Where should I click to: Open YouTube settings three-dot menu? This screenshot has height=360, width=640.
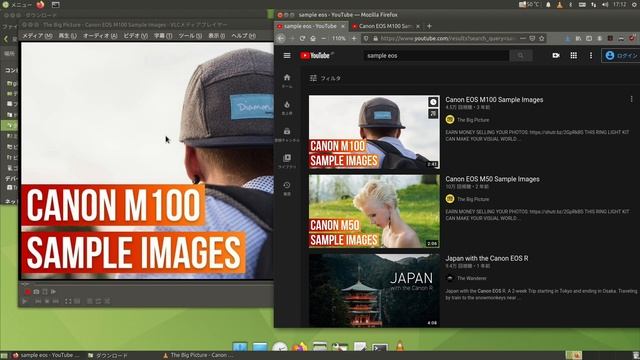[x=591, y=56]
